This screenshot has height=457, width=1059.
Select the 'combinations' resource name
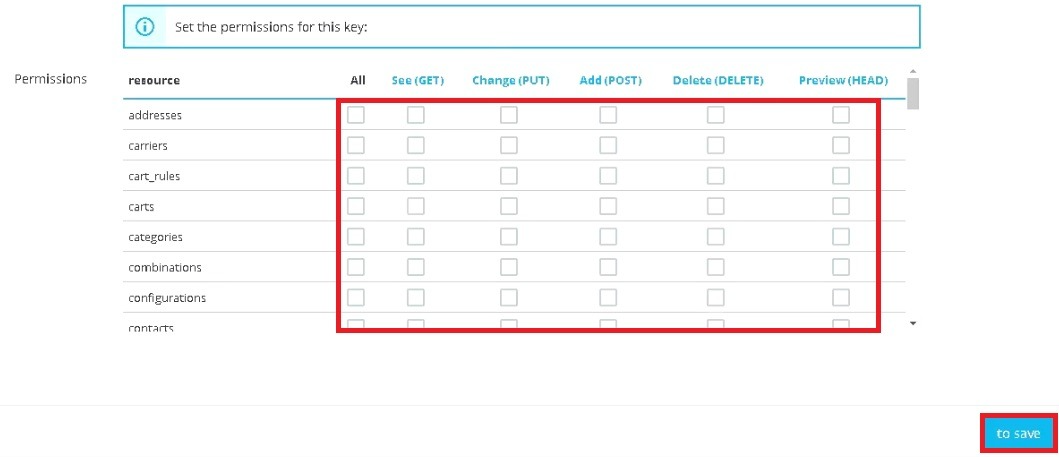pos(165,267)
